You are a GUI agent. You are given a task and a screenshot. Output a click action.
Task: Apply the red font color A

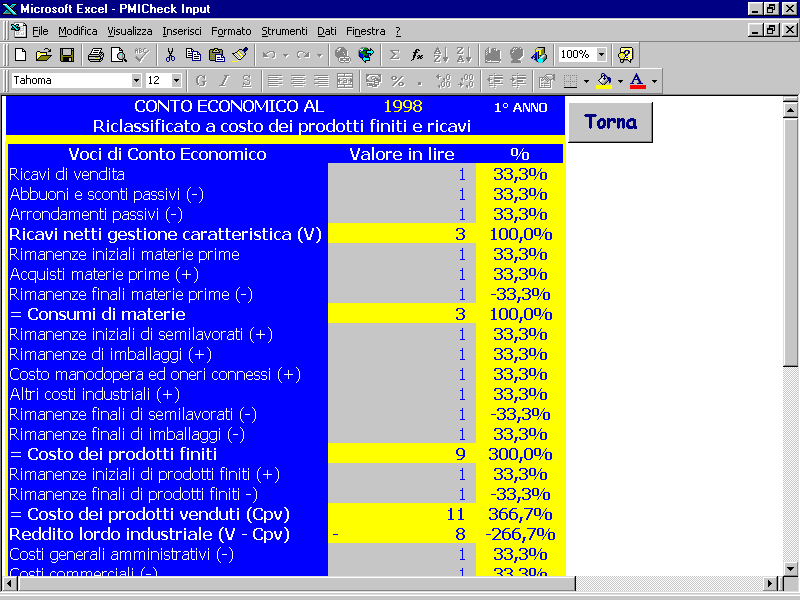[637, 81]
